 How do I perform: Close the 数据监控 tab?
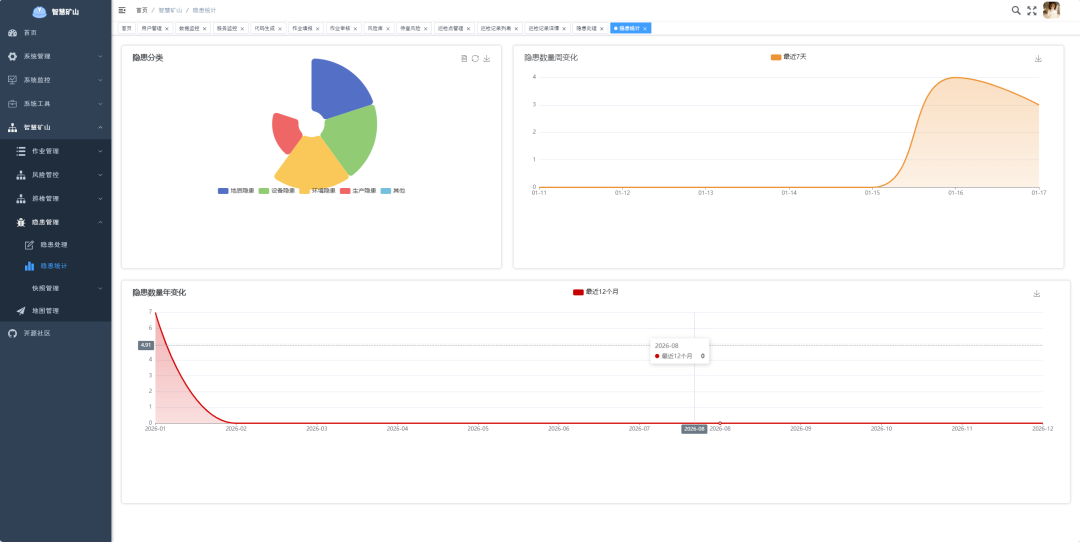click(x=205, y=29)
